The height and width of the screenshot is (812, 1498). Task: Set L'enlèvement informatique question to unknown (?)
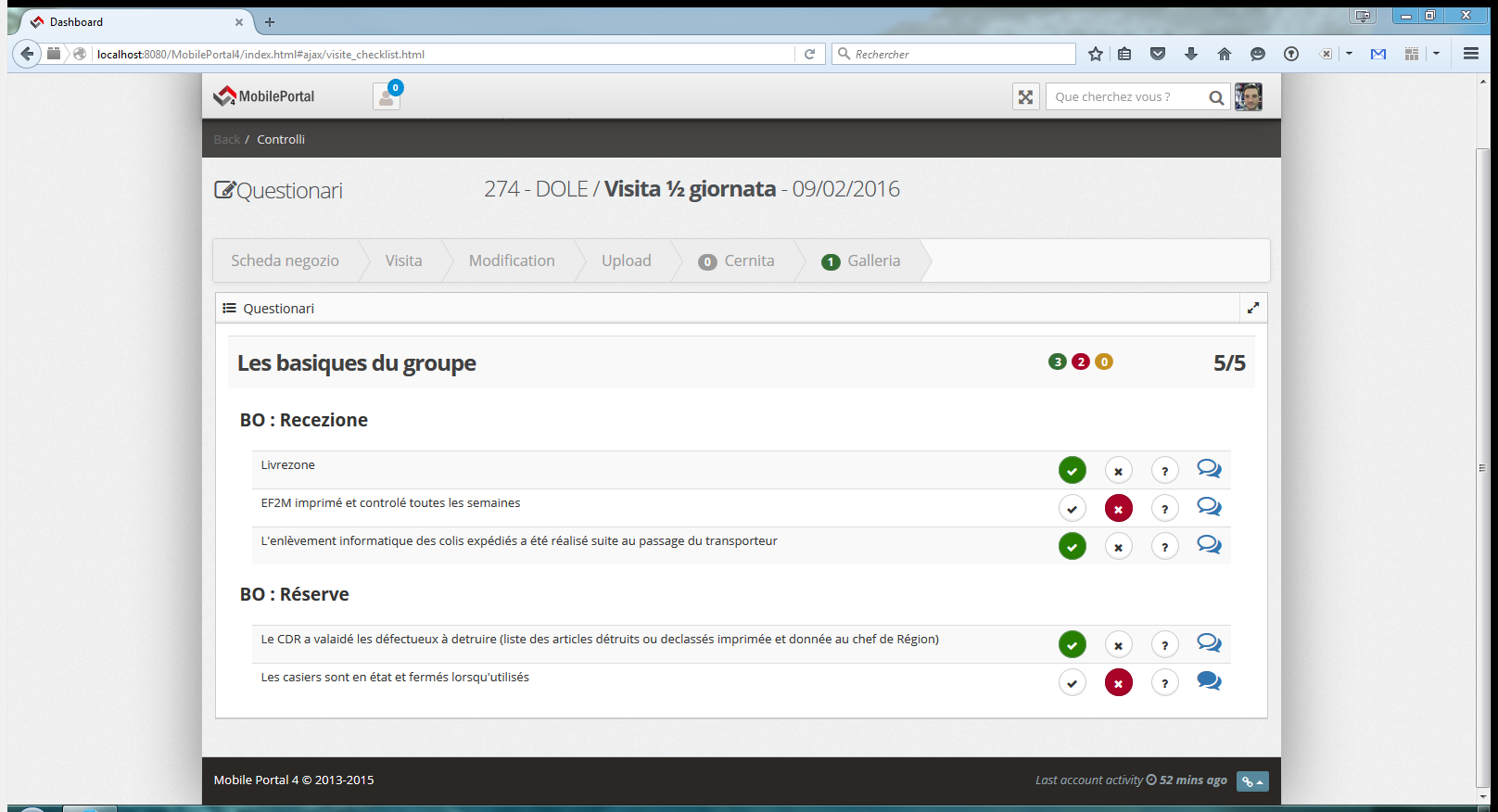[x=1164, y=547]
